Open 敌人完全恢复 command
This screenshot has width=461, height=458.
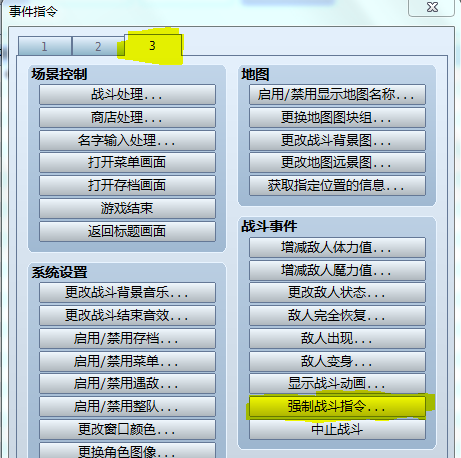337,315
